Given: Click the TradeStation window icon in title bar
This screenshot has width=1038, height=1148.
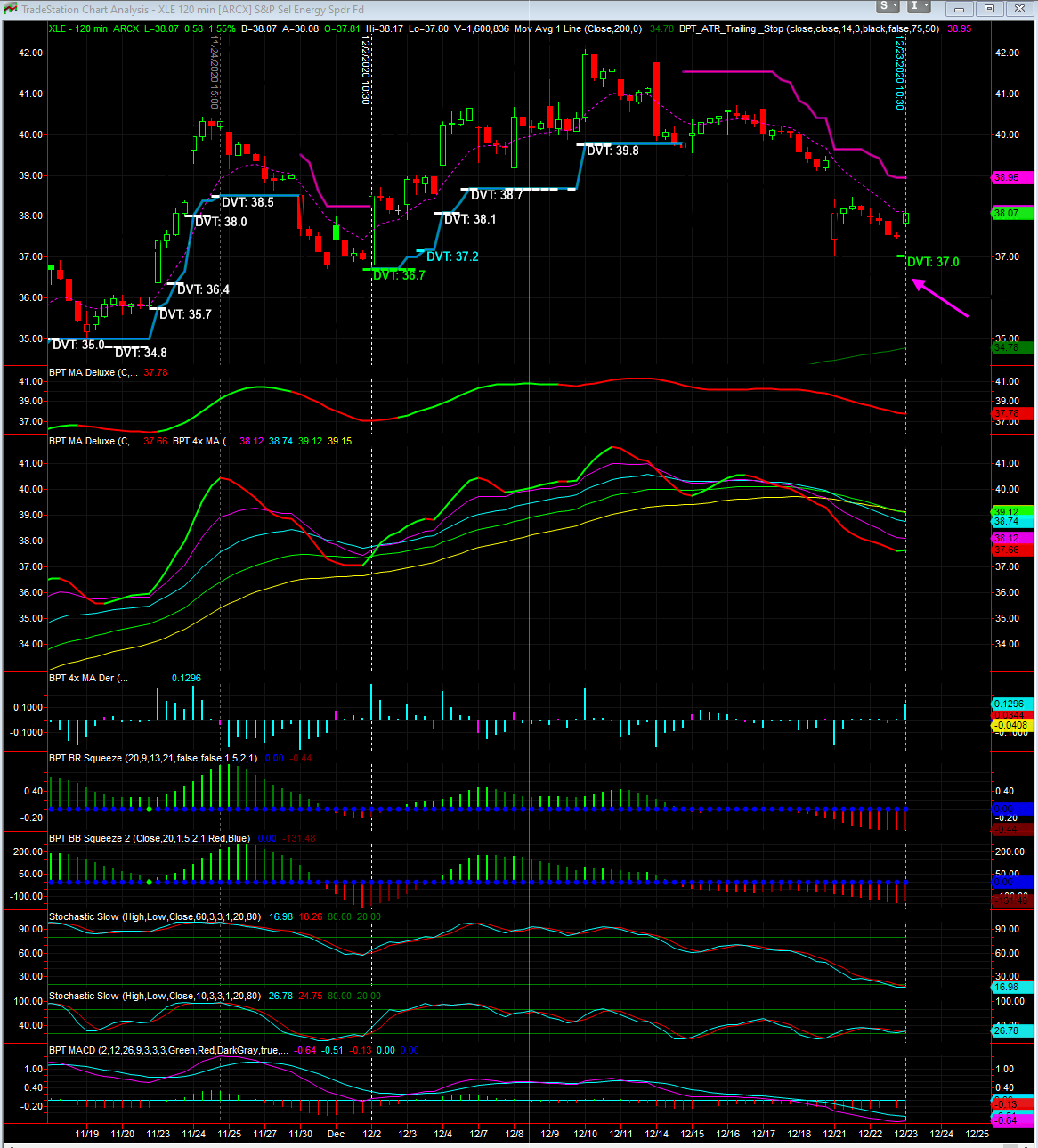Looking at the screenshot, I should point(10,9).
